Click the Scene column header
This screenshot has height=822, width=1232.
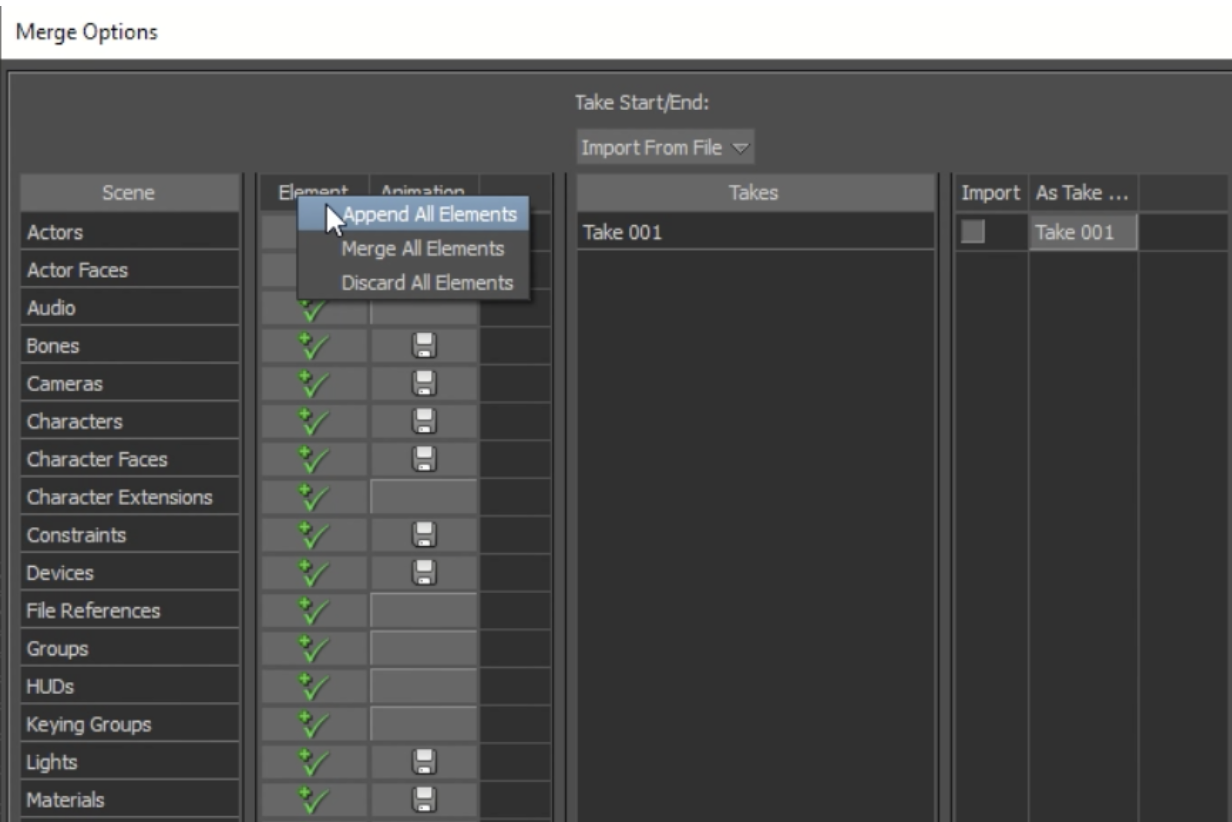click(x=128, y=193)
